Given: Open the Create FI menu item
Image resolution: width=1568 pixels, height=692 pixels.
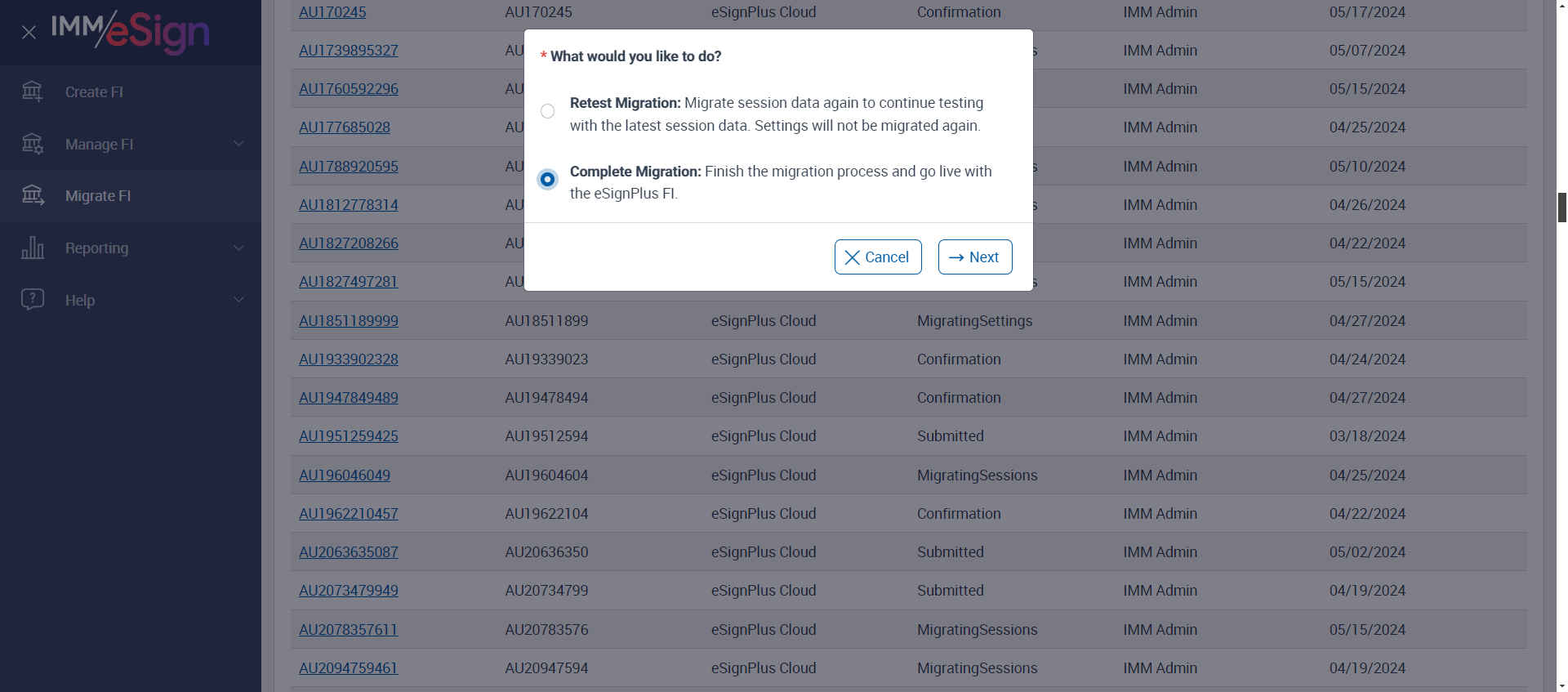Looking at the screenshot, I should (x=94, y=92).
